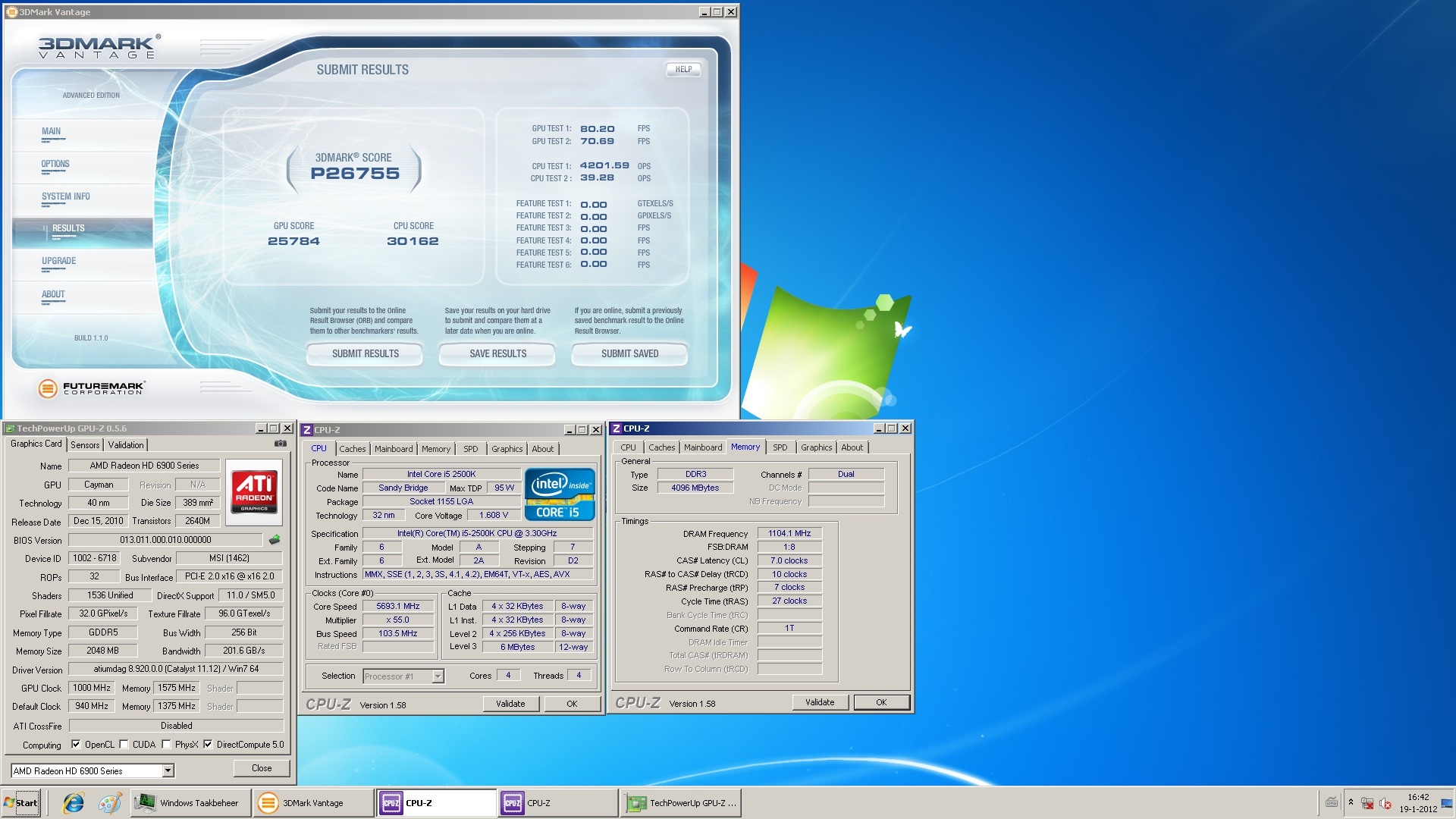This screenshot has height=819, width=1456.
Task: Click the keyboard icon in the system tray
Action: tap(1332, 802)
